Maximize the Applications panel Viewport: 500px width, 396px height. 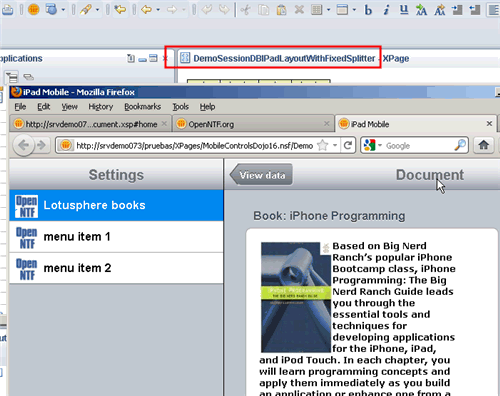click(153, 58)
